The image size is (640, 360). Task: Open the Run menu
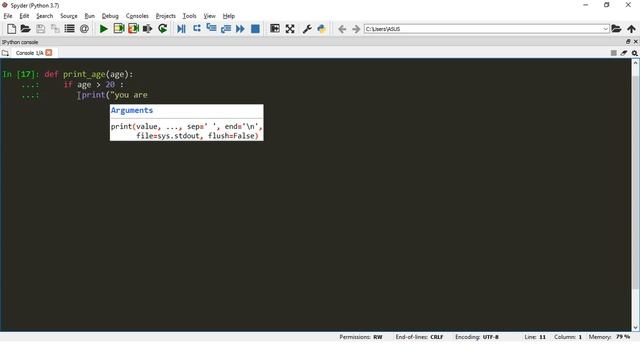[x=89, y=16]
